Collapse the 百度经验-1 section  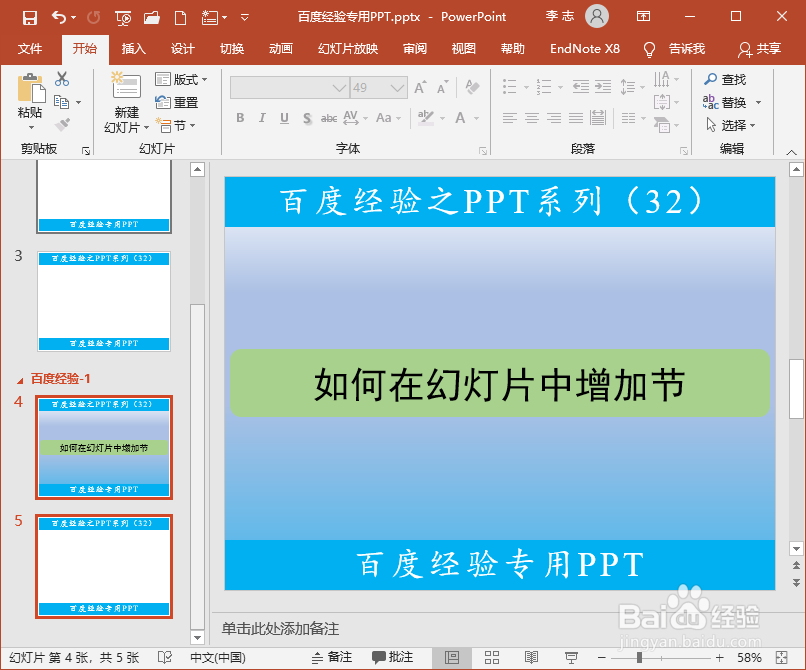[20, 381]
